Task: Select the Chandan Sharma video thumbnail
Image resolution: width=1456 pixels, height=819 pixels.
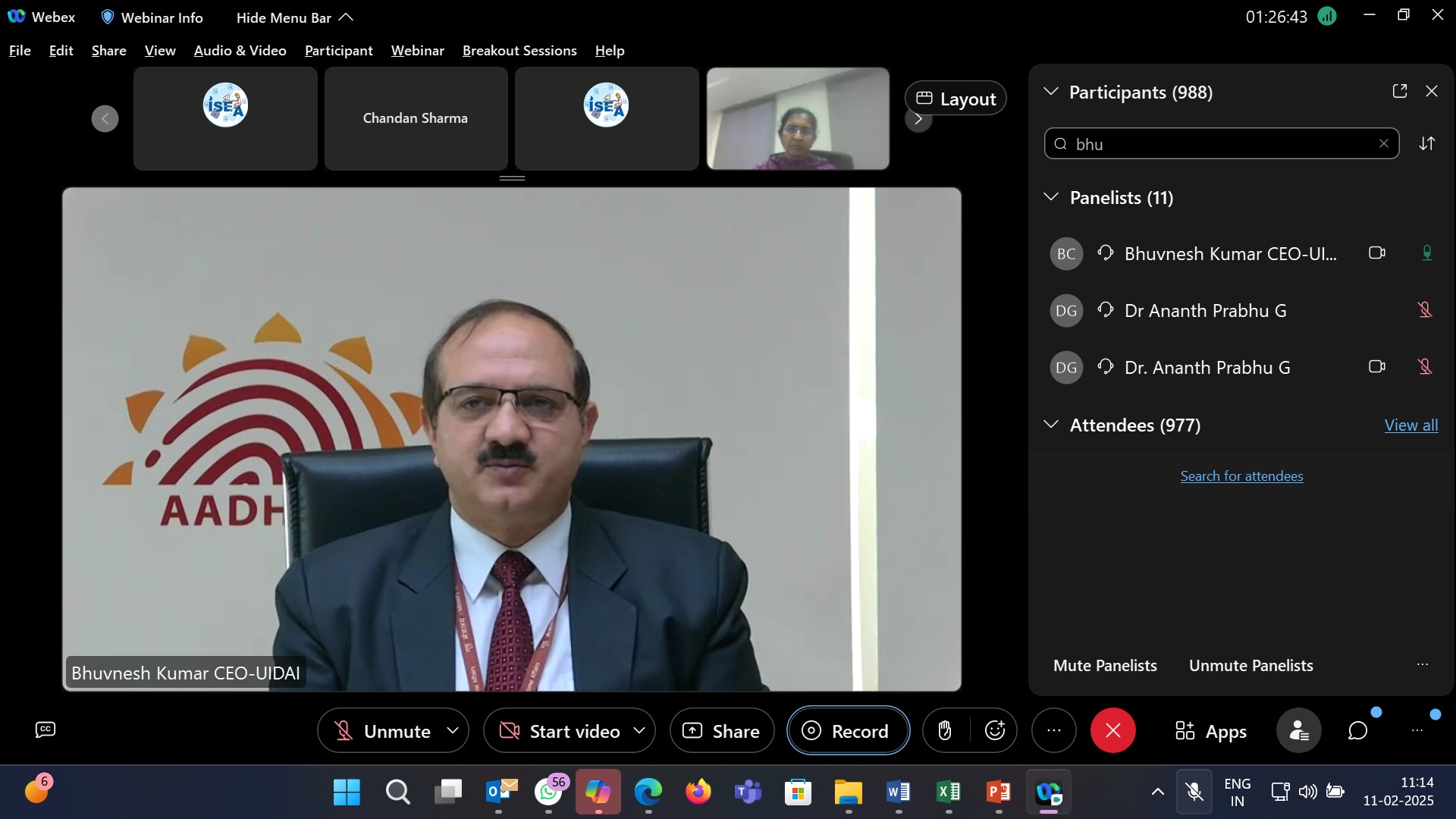Action: tap(416, 118)
